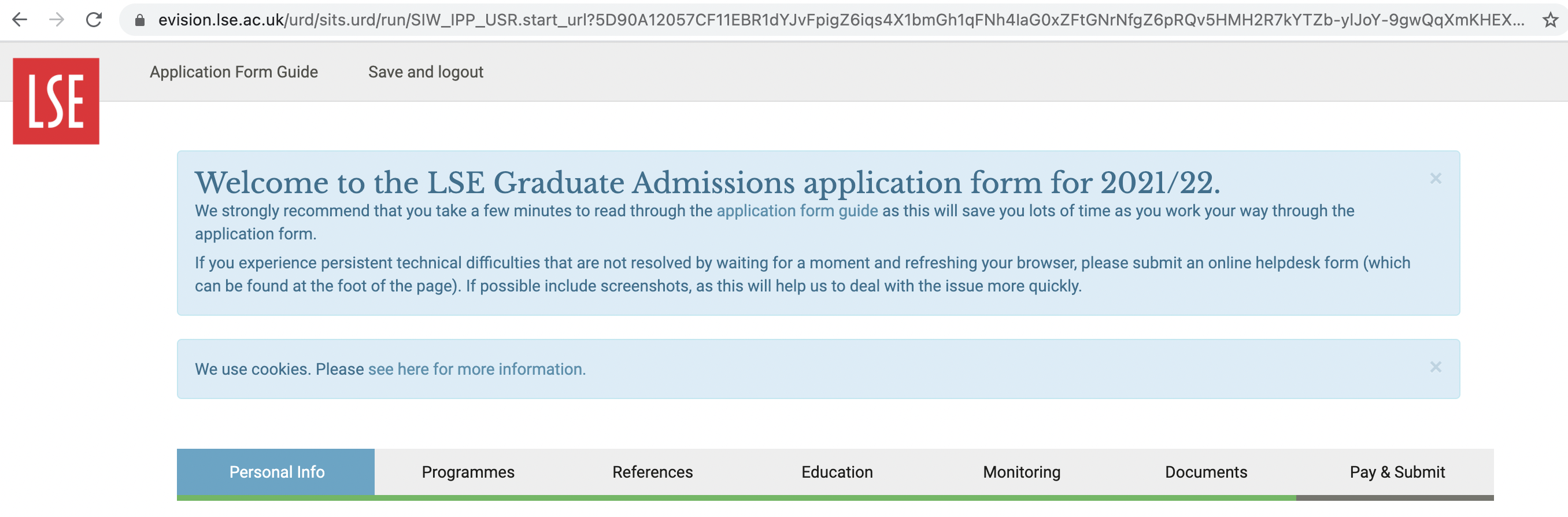Viewport: 1568px width, 517px height.
Task: Switch to the Monitoring tab
Action: pos(1022,472)
